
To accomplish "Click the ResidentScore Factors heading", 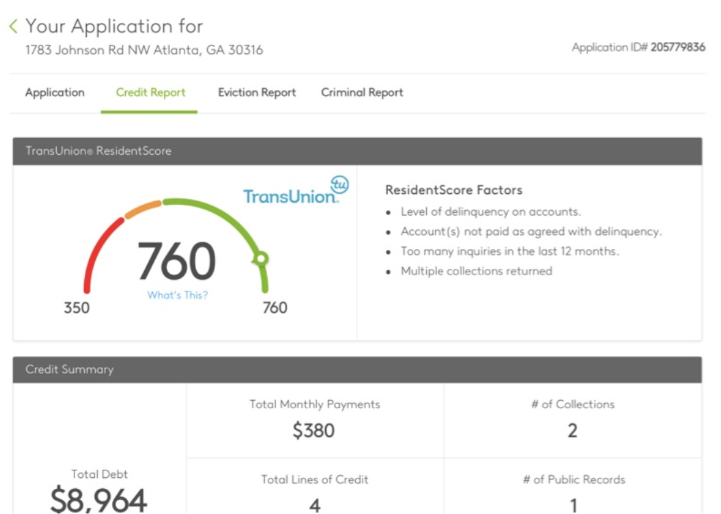I will point(454,190).
